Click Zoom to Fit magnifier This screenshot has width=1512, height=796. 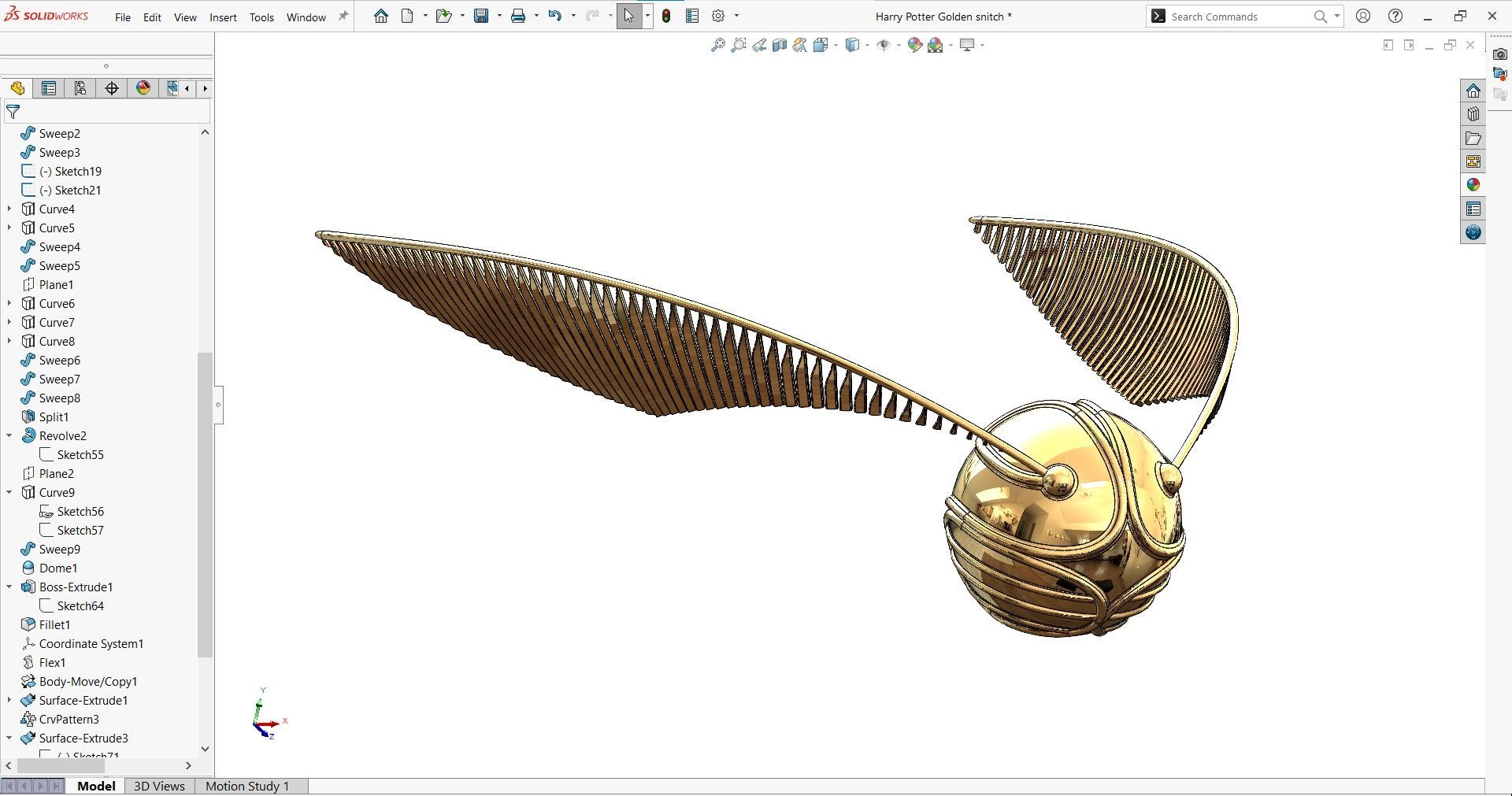click(x=717, y=46)
